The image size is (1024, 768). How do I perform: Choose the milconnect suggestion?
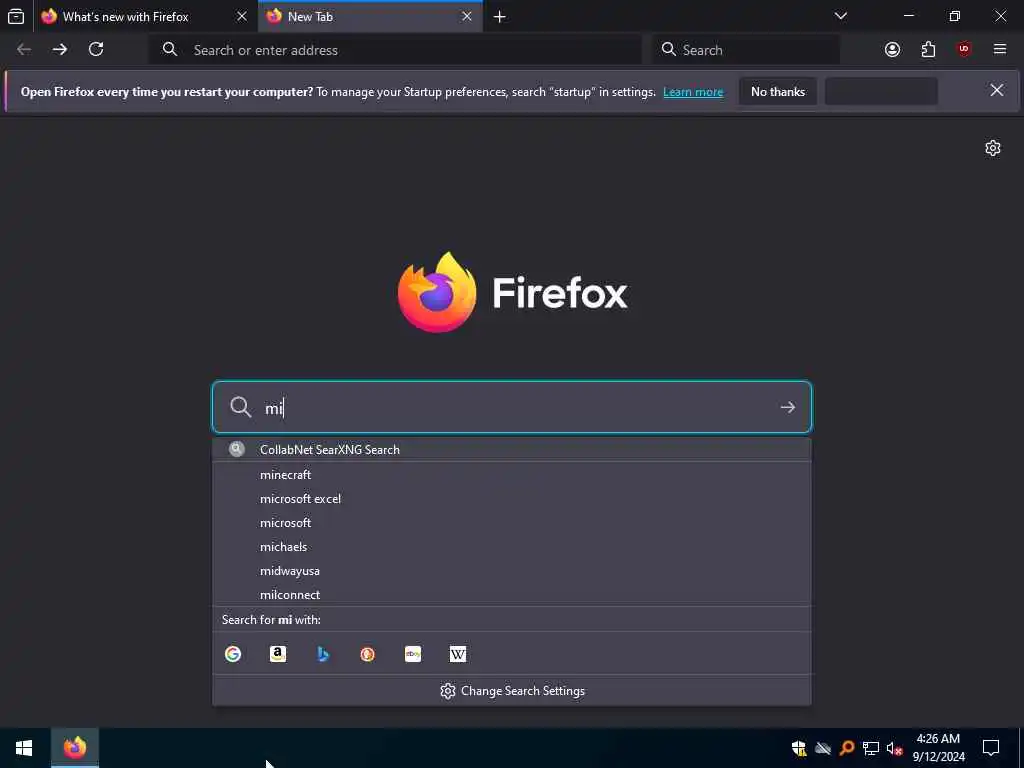pos(512,595)
